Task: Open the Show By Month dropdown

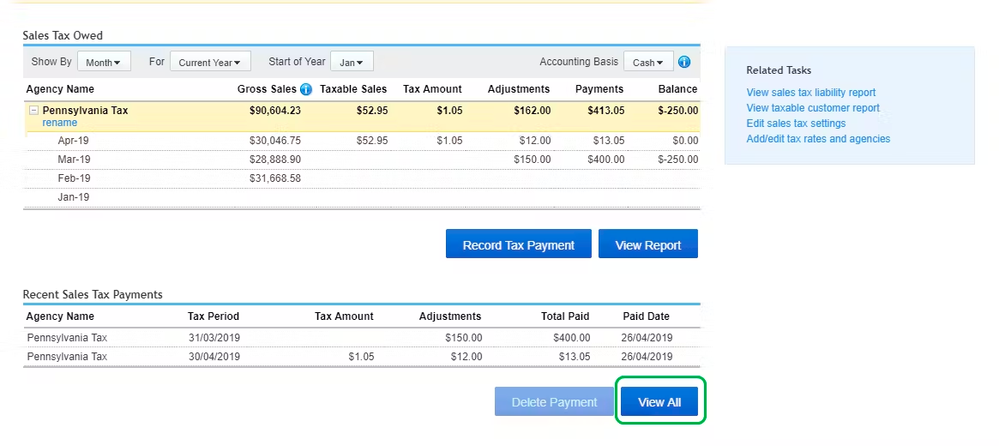Action: 105,62
